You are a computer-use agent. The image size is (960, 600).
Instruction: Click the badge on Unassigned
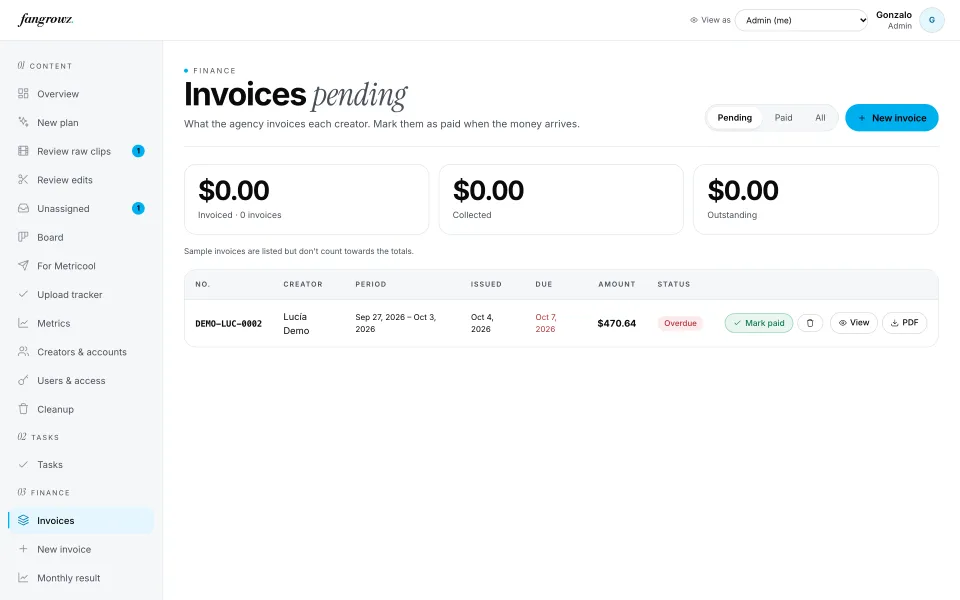138,208
